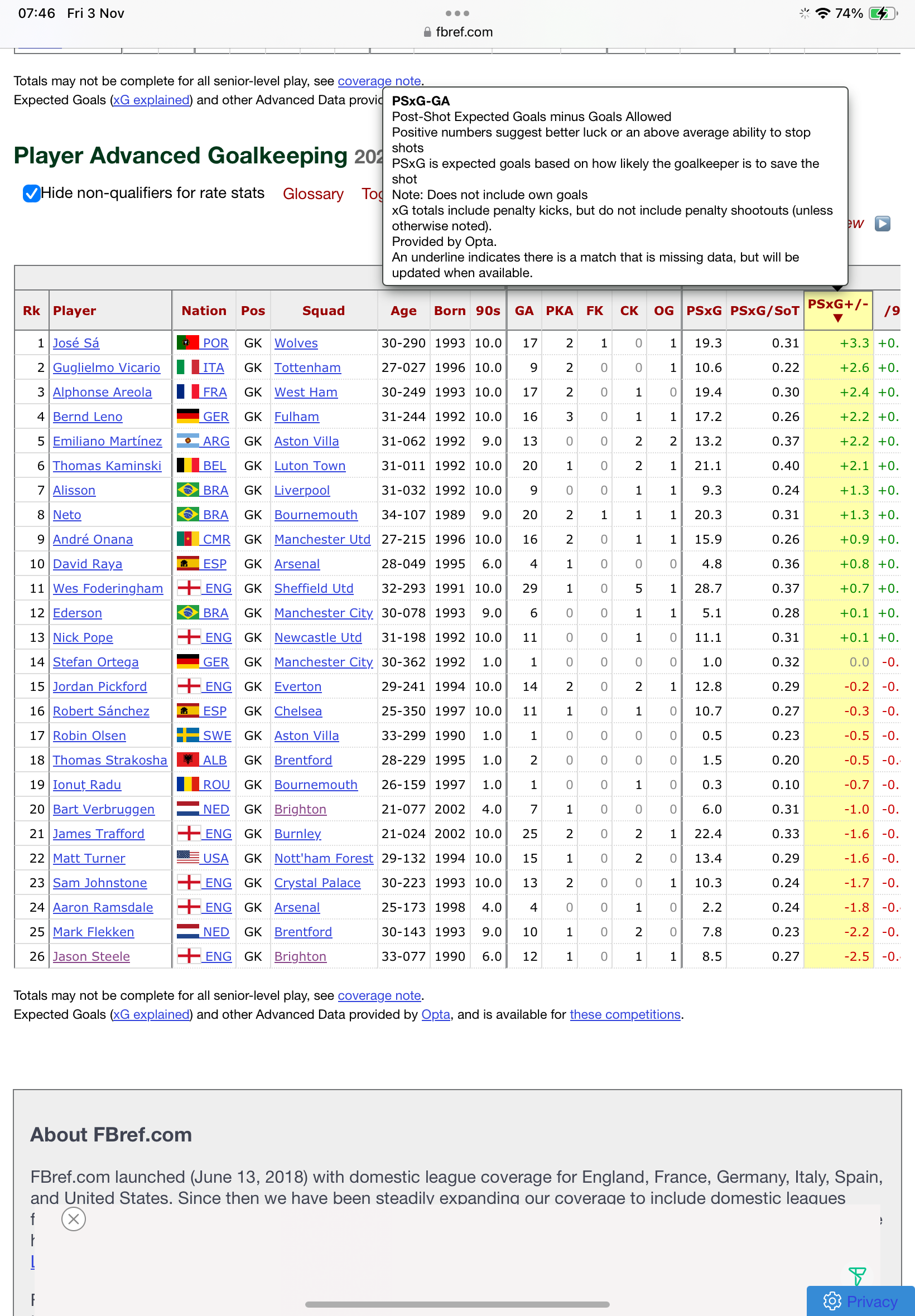Tap the Italy flag ITA nation link
This screenshot has width=915, height=1316.
point(200,368)
